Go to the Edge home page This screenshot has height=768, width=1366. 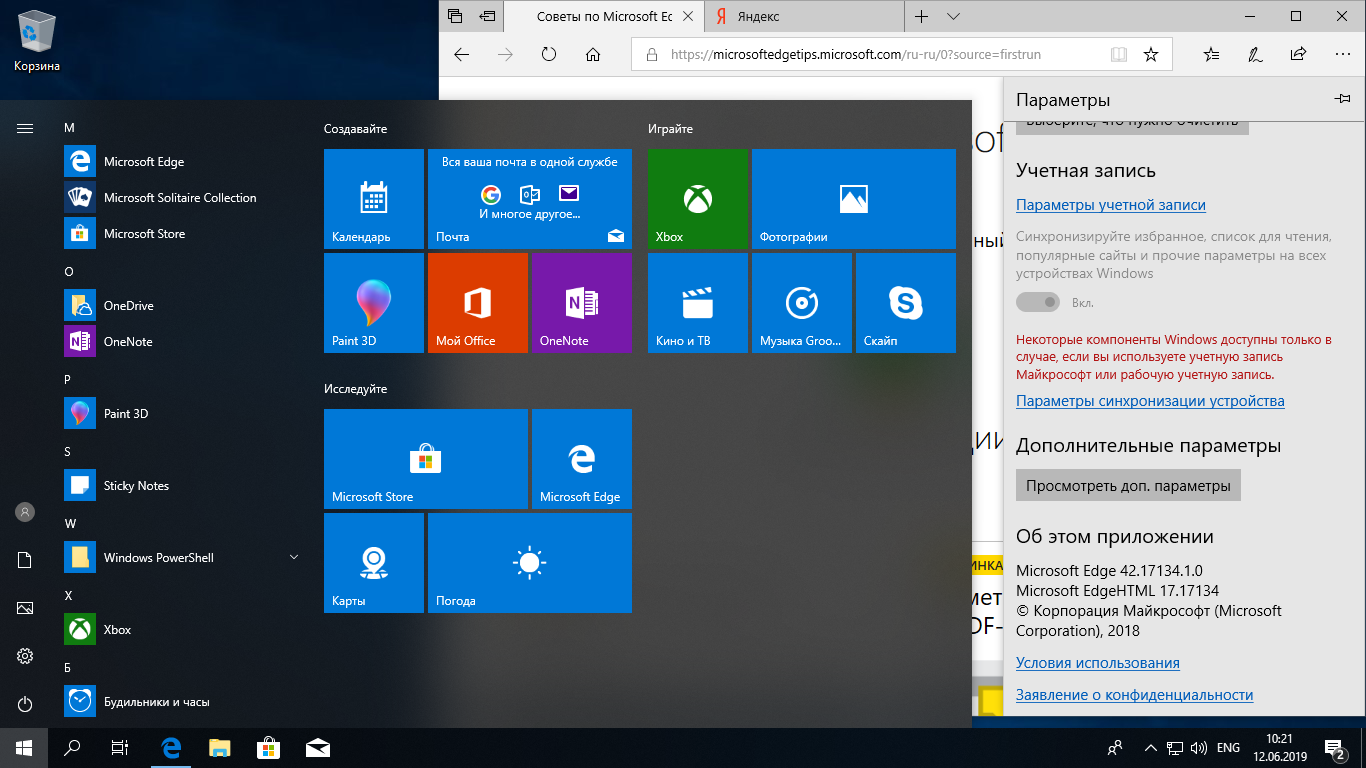(x=593, y=55)
